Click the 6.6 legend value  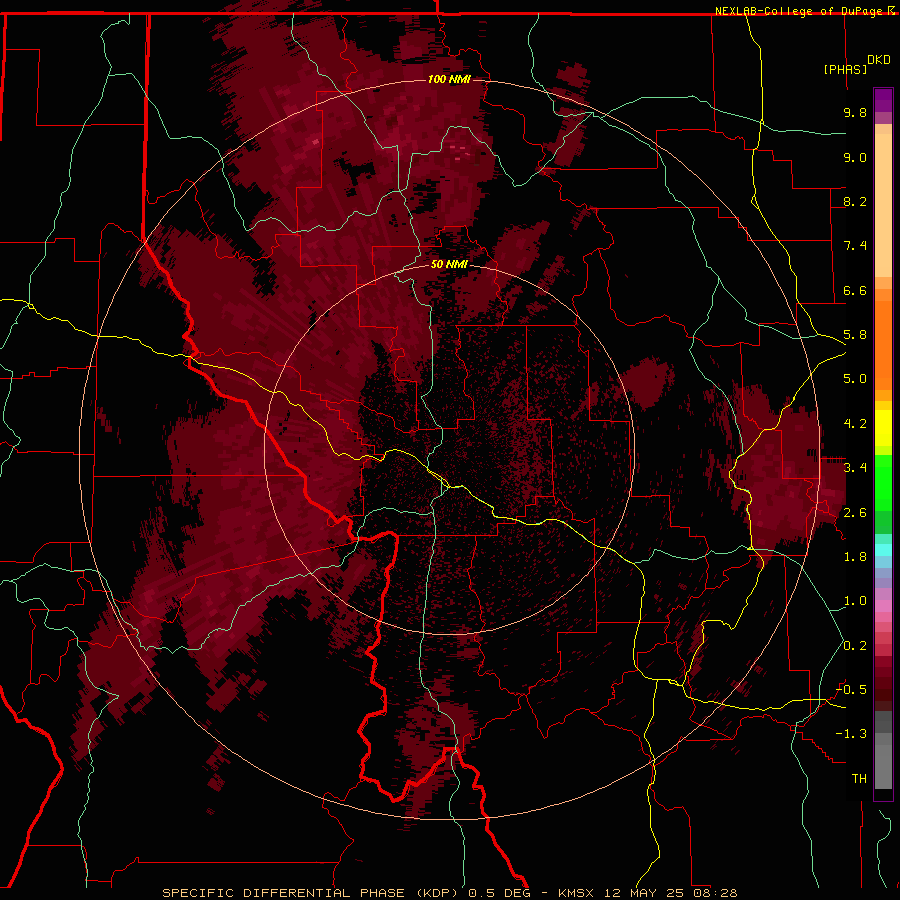pyautogui.click(x=855, y=290)
